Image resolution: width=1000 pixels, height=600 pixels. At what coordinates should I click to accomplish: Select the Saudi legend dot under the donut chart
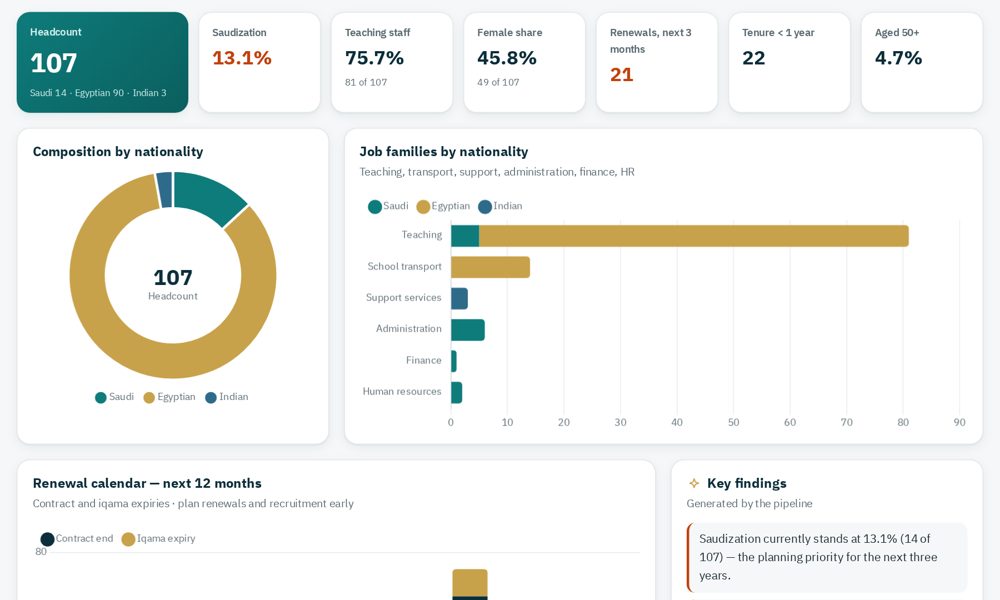tap(101, 397)
